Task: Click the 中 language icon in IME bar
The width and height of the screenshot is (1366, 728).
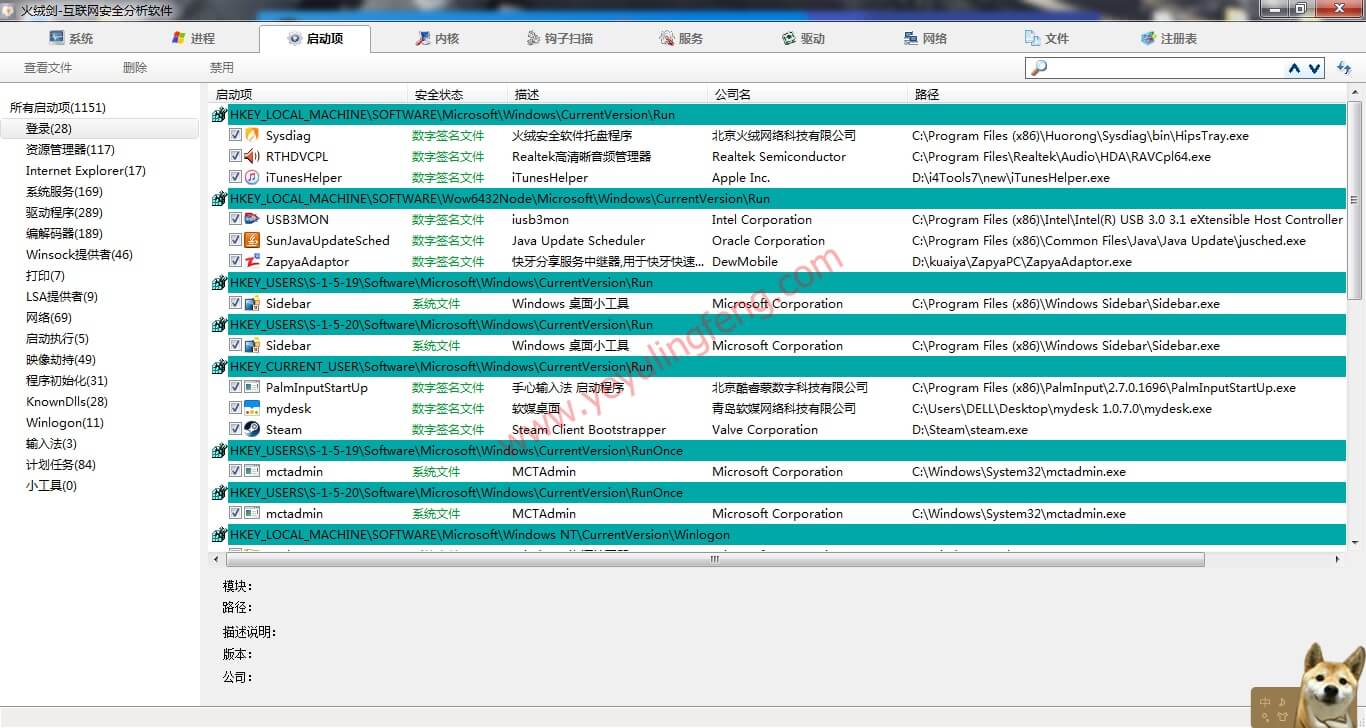Action: pos(1266,701)
